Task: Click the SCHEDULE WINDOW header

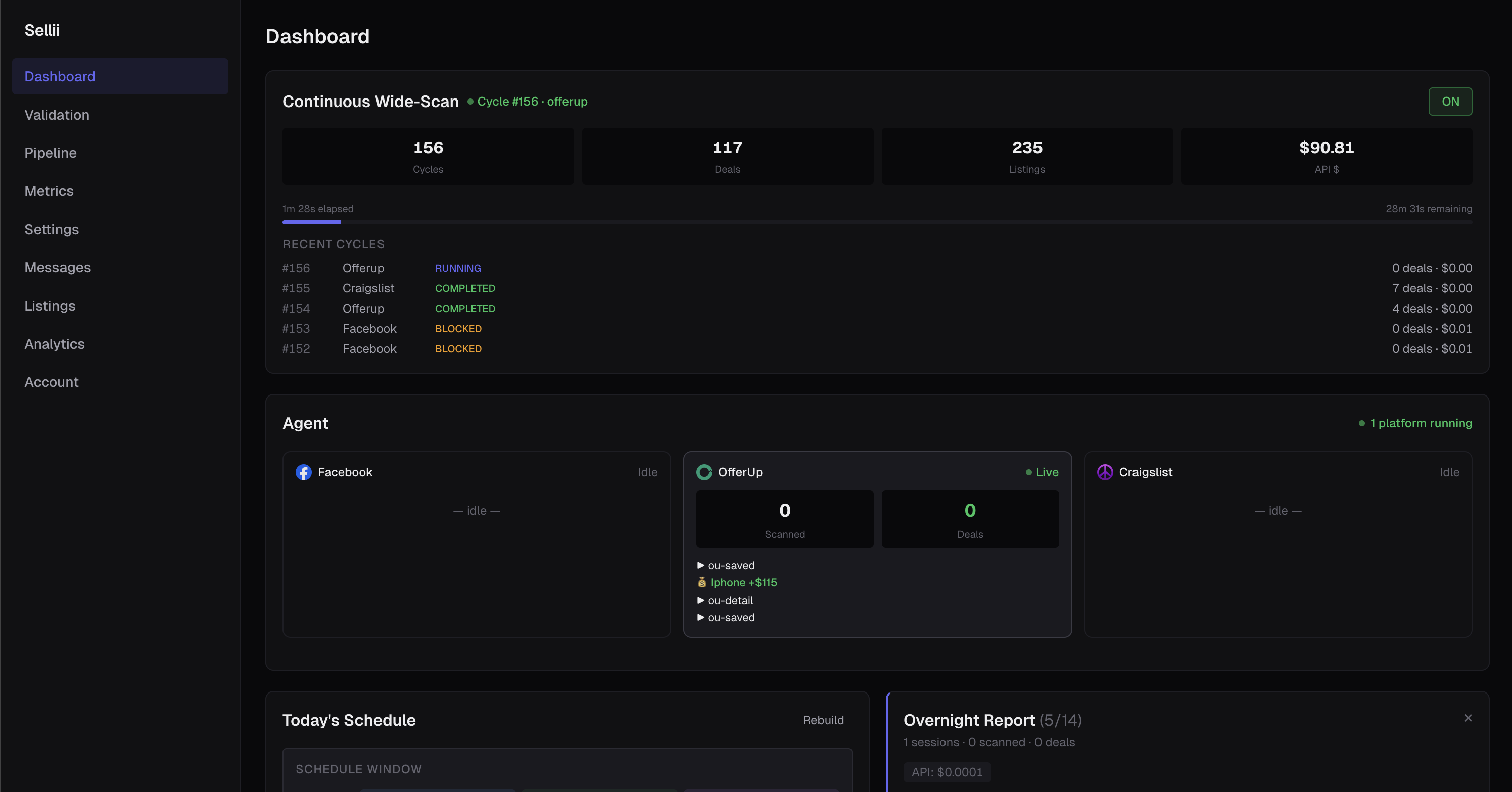Action: coord(358,769)
